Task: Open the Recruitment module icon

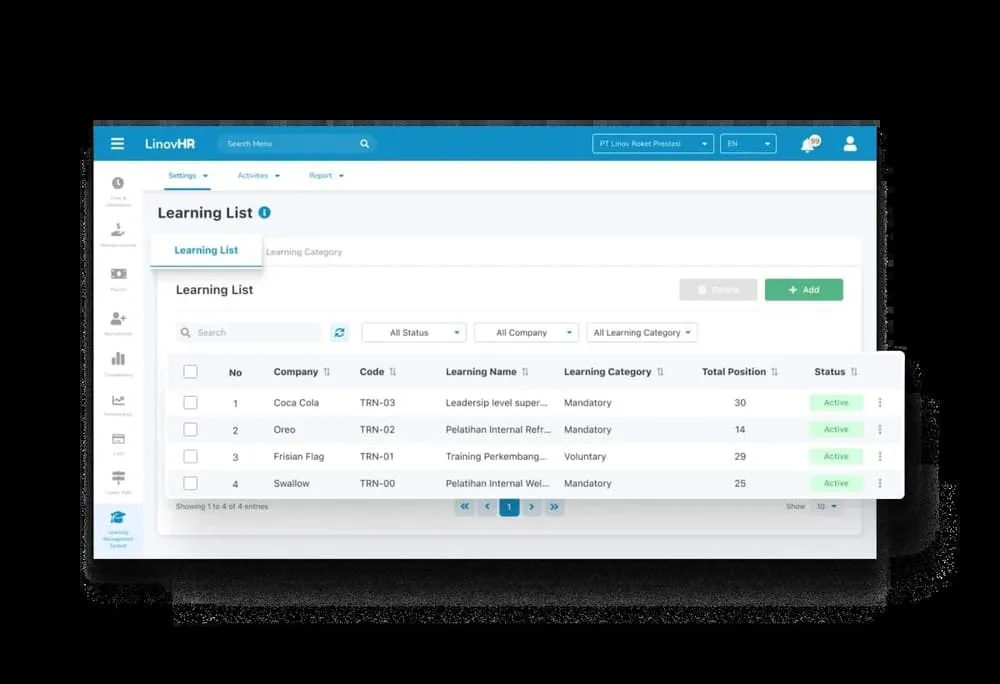Action: (118, 317)
